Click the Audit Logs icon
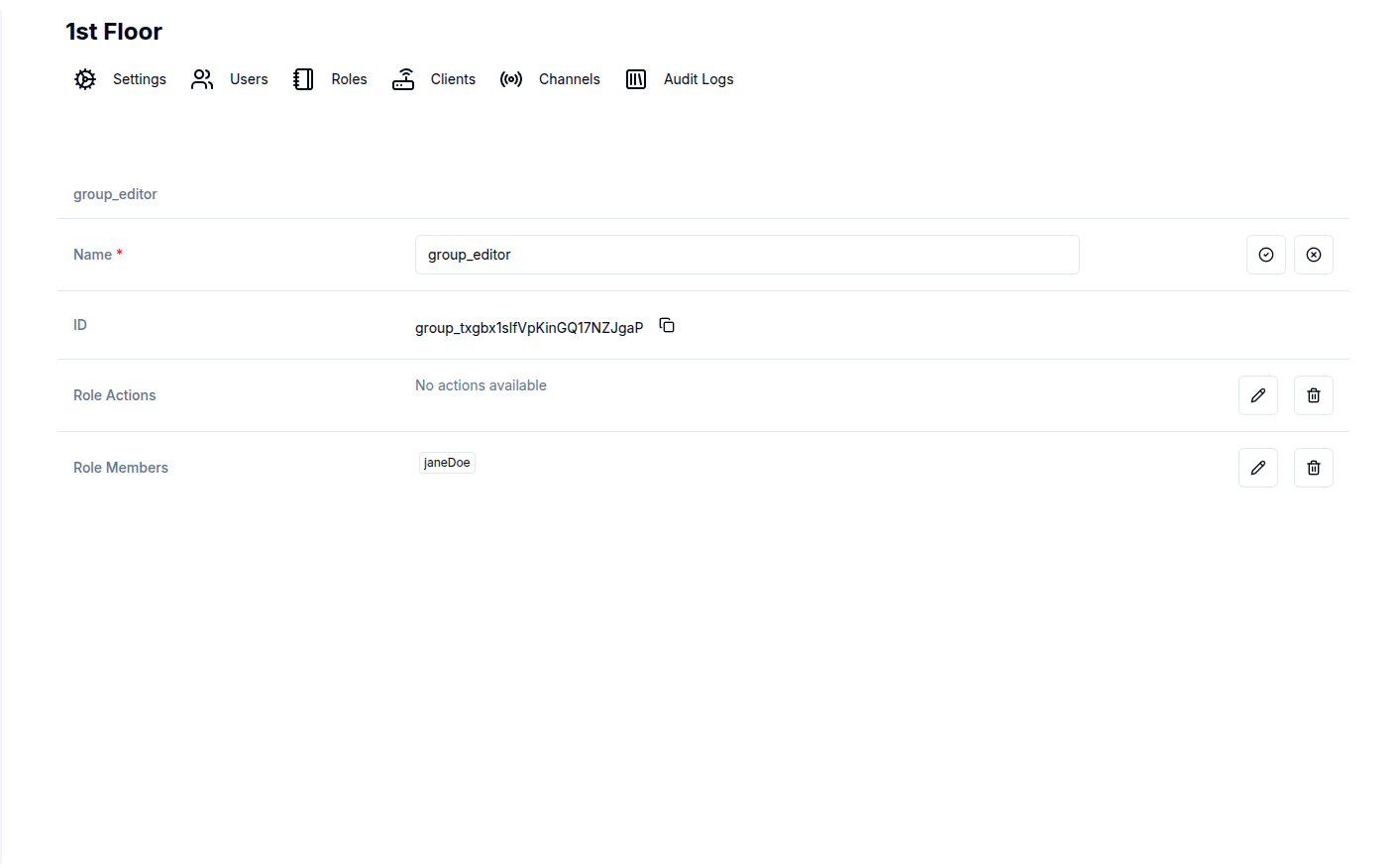The image size is (1395, 868). [636, 79]
